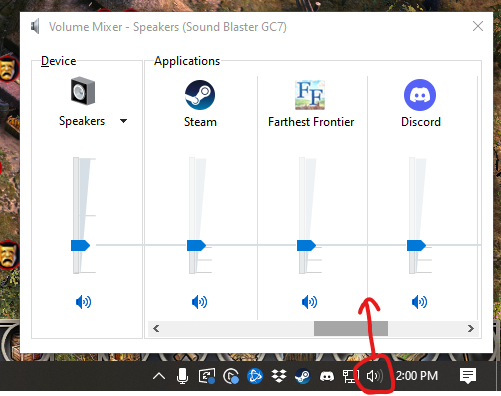Click the right arrow of horizontal scrollbar
The height and width of the screenshot is (396, 501).
coord(471,329)
